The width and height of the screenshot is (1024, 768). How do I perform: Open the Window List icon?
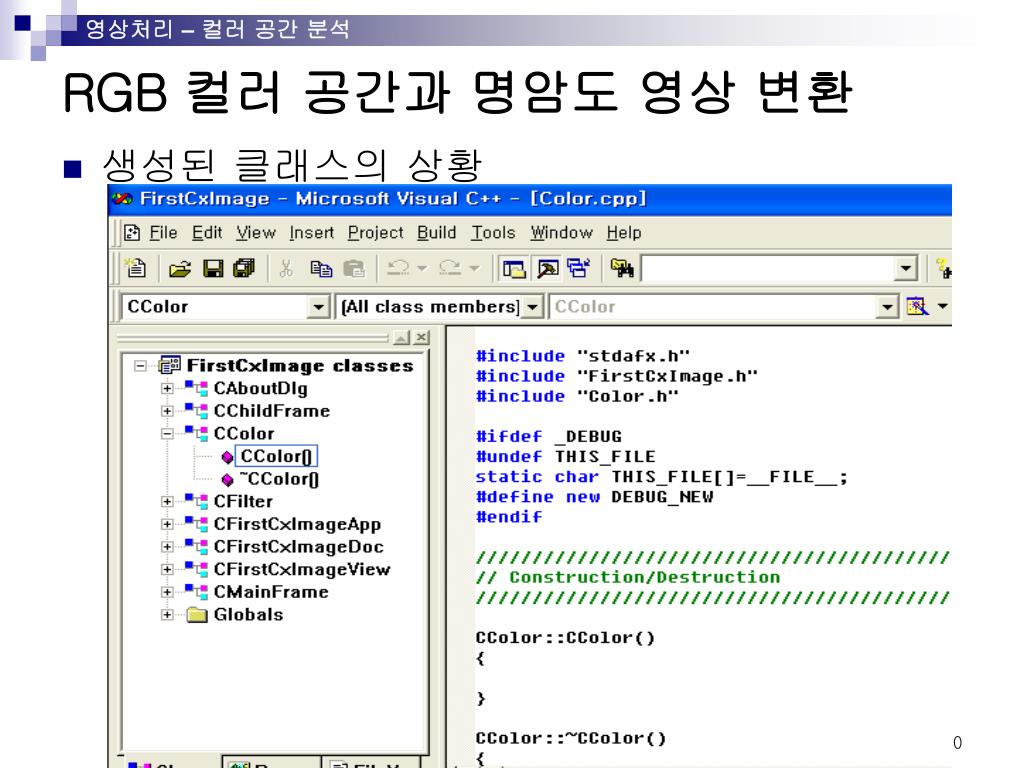pyautogui.click(x=579, y=268)
